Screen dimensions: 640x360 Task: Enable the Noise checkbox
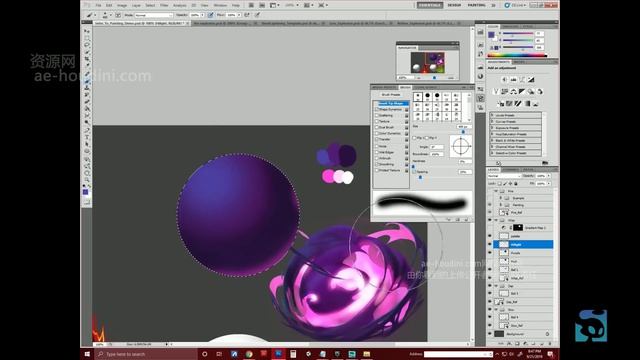click(377, 146)
